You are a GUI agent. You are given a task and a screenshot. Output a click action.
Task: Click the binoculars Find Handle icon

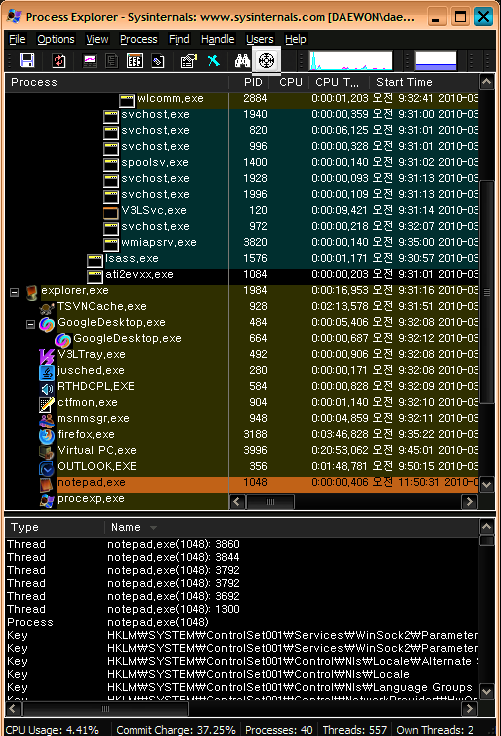[242, 61]
